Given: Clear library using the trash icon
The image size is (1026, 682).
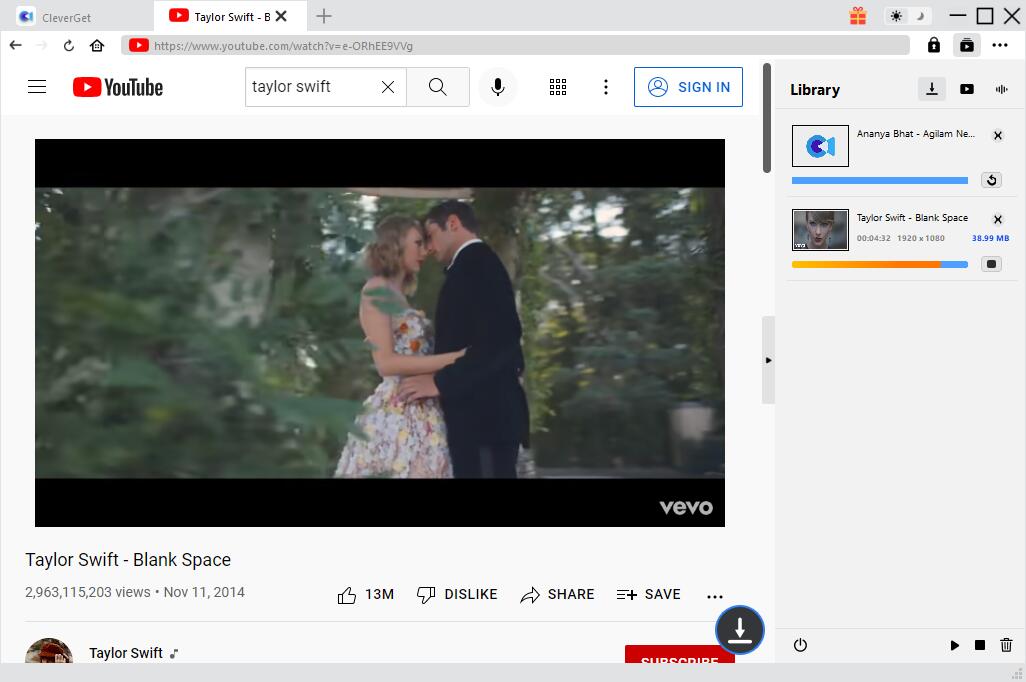Looking at the screenshot, I should click(1007, 645).
